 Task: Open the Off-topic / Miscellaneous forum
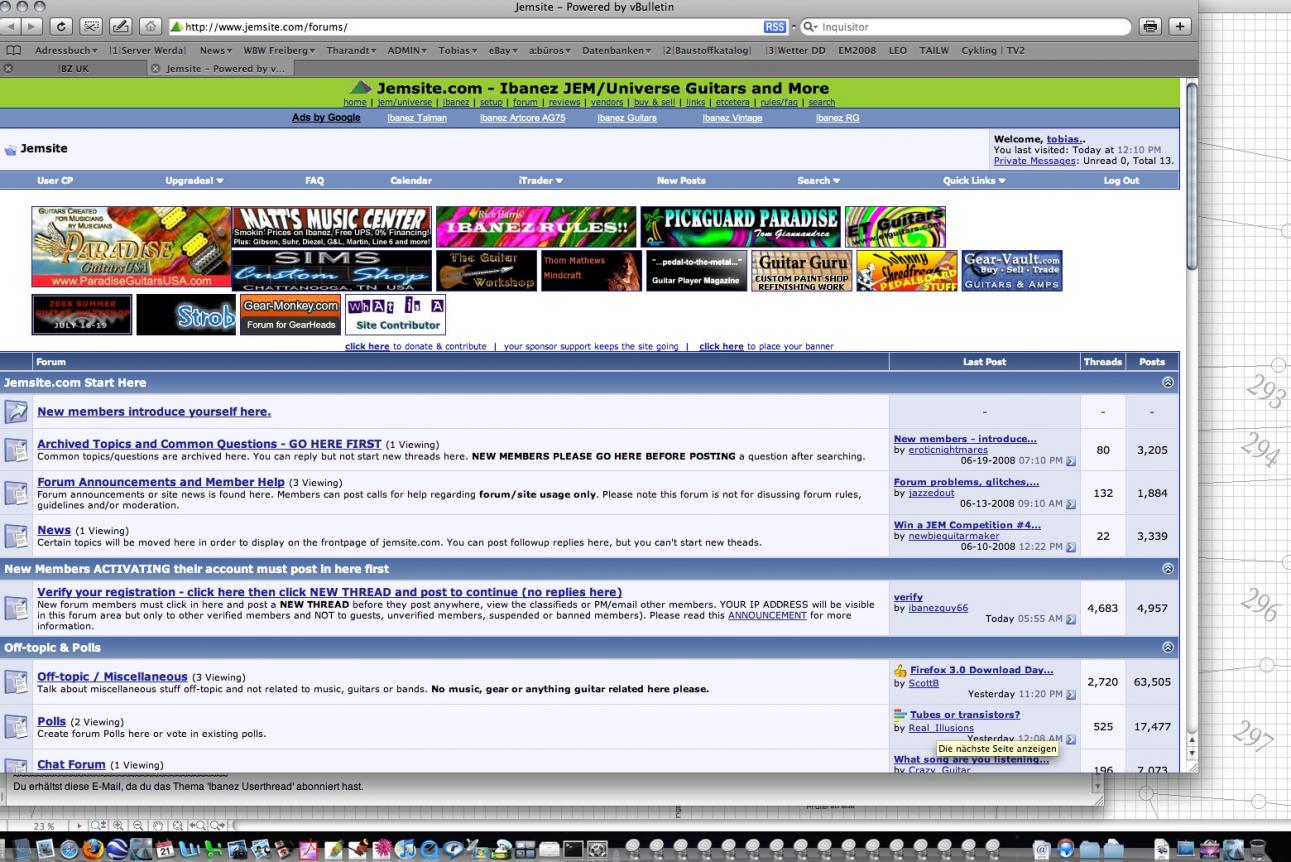[x=112, y=677]
